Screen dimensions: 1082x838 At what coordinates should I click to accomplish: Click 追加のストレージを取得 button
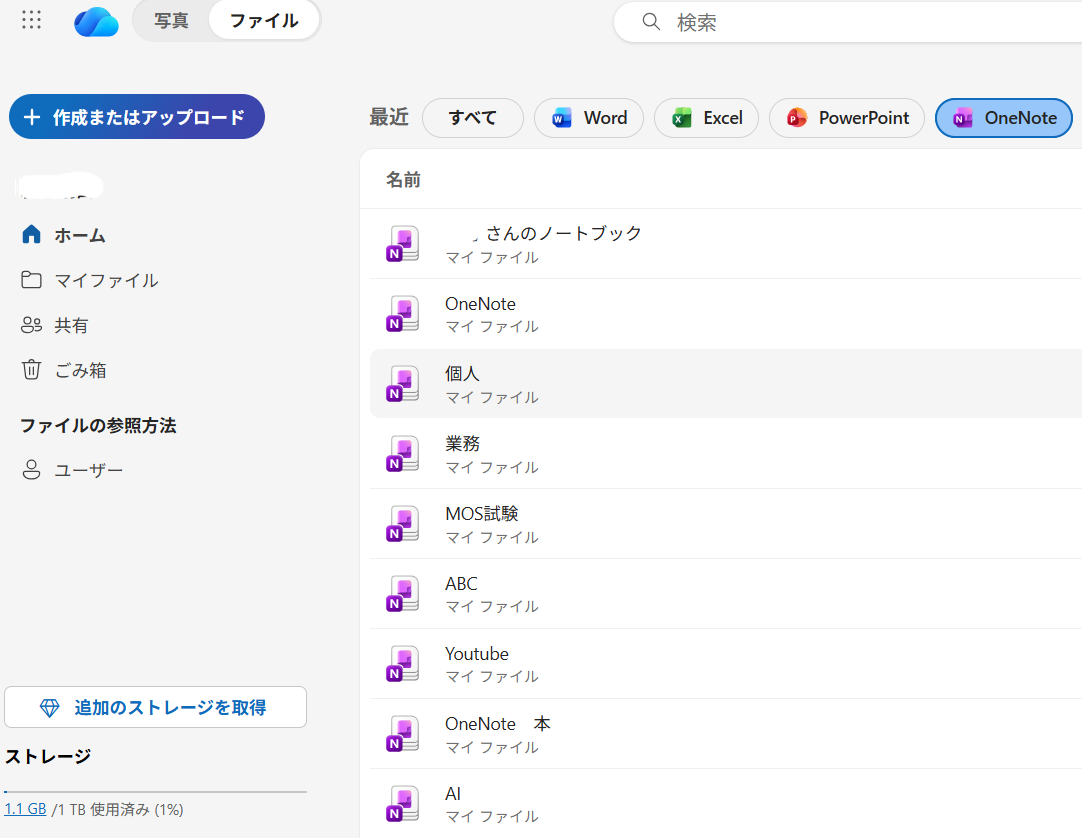tap(155, 706)
